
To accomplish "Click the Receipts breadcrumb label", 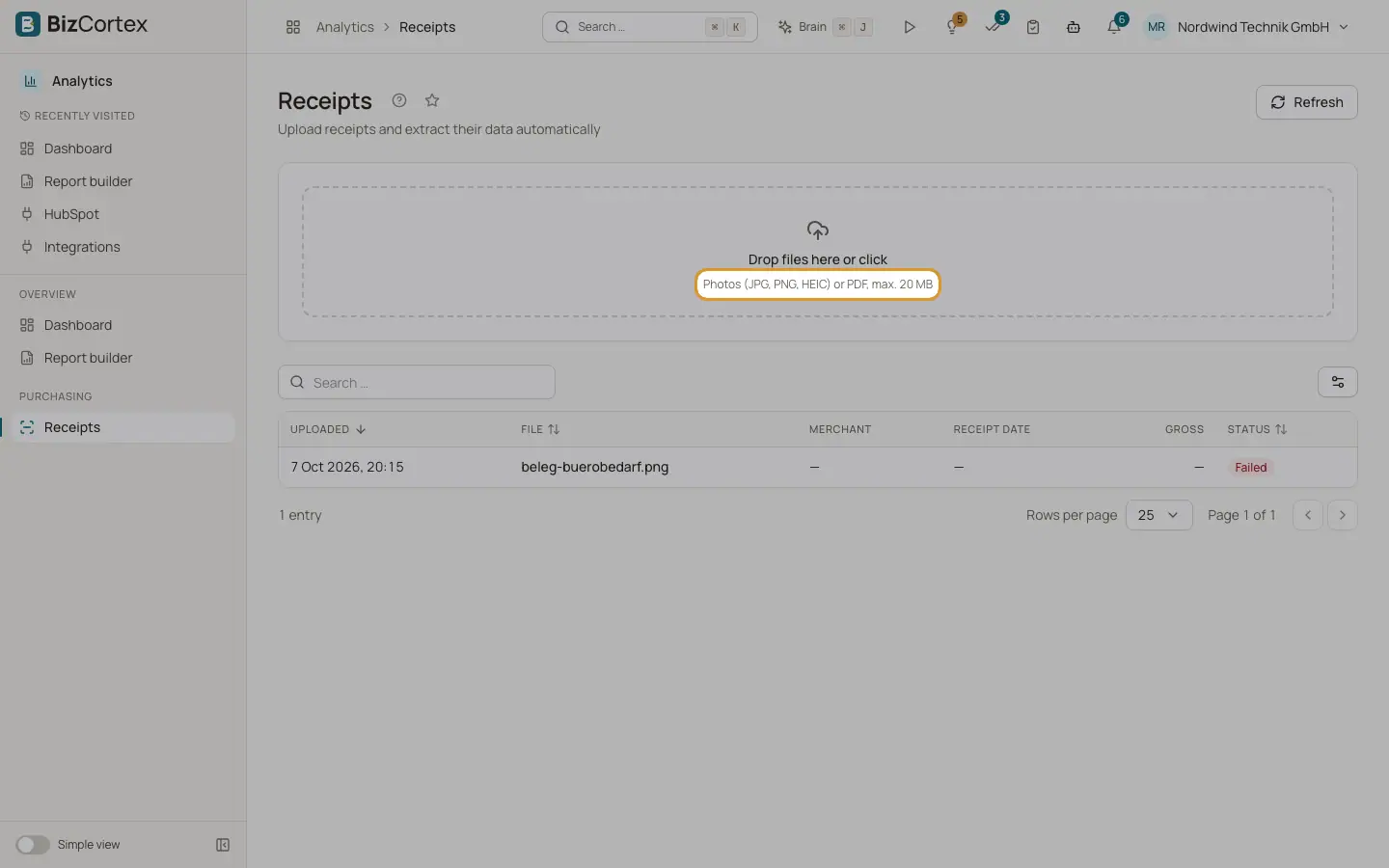I will click(x=427, y=27).
